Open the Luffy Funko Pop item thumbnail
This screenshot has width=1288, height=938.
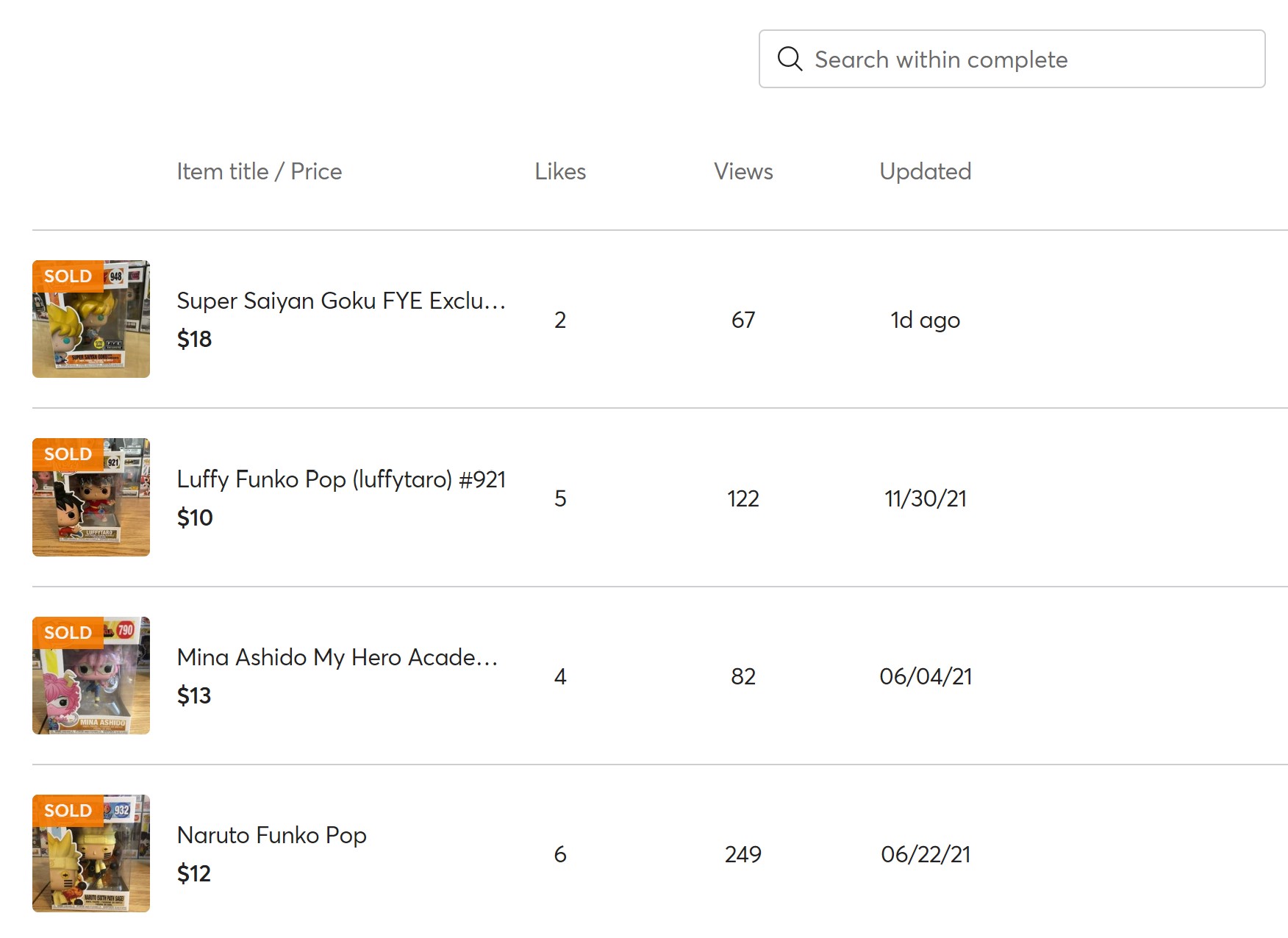pos(90,498)
